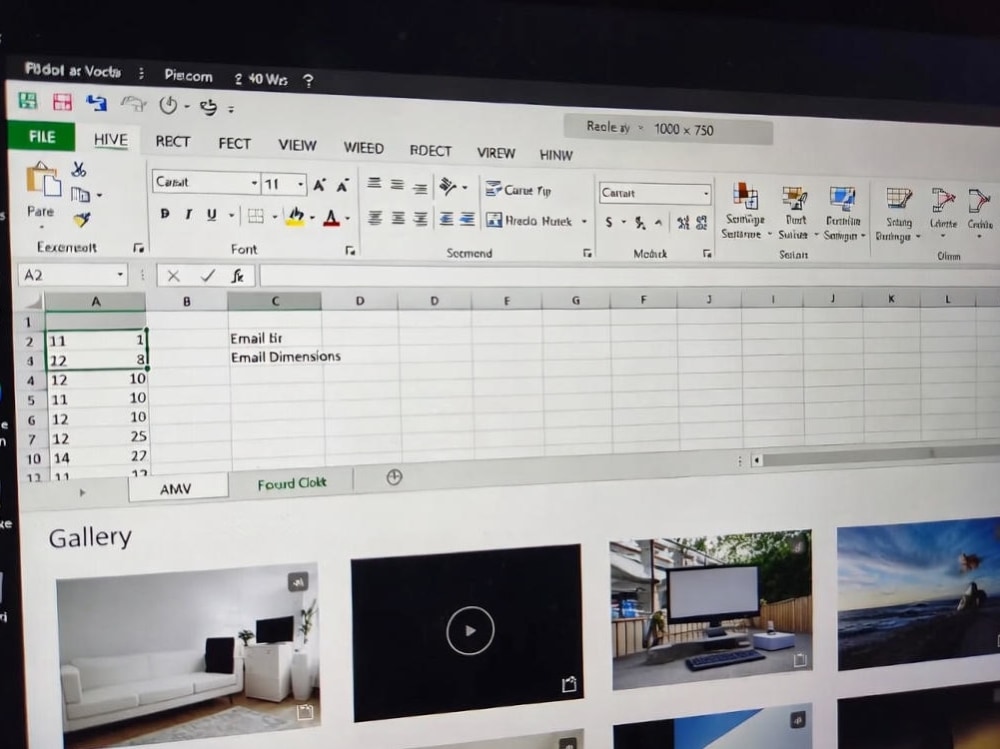Switch to the FECT ribbon tab
Viewport: 1000px width, 749px height.
(x=234, y=144)
